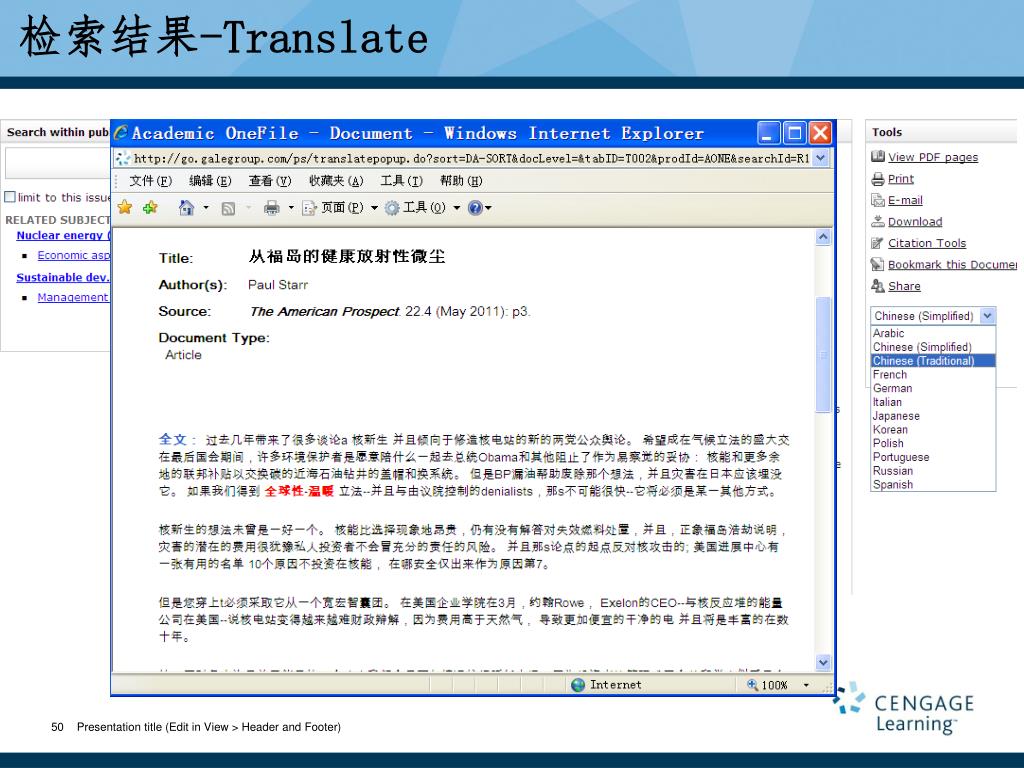Image resolution: width=1024 pixels, height=768 pixels.
Task: Open the Management sub-subject link
Action: [x=73, y=297]
